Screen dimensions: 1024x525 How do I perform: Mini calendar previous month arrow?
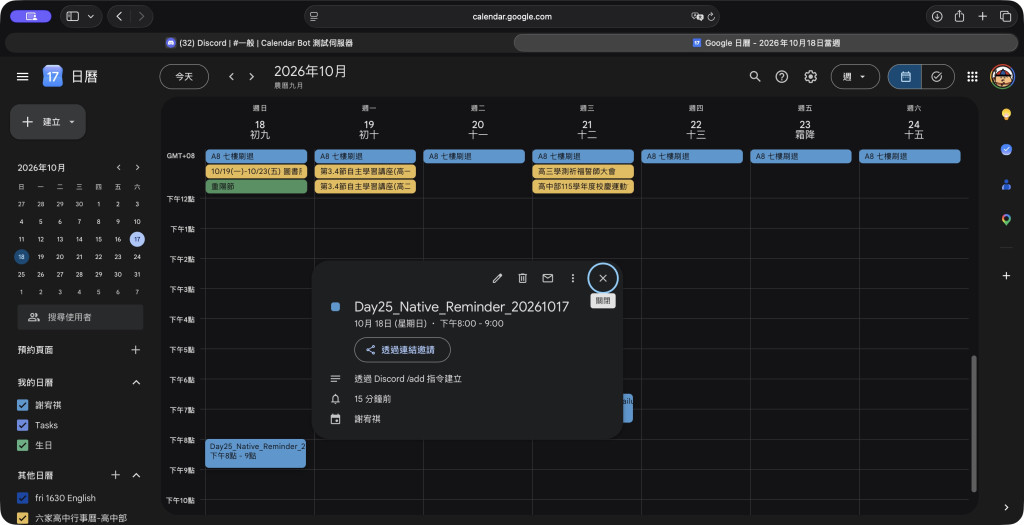click(x=118, y=168)
